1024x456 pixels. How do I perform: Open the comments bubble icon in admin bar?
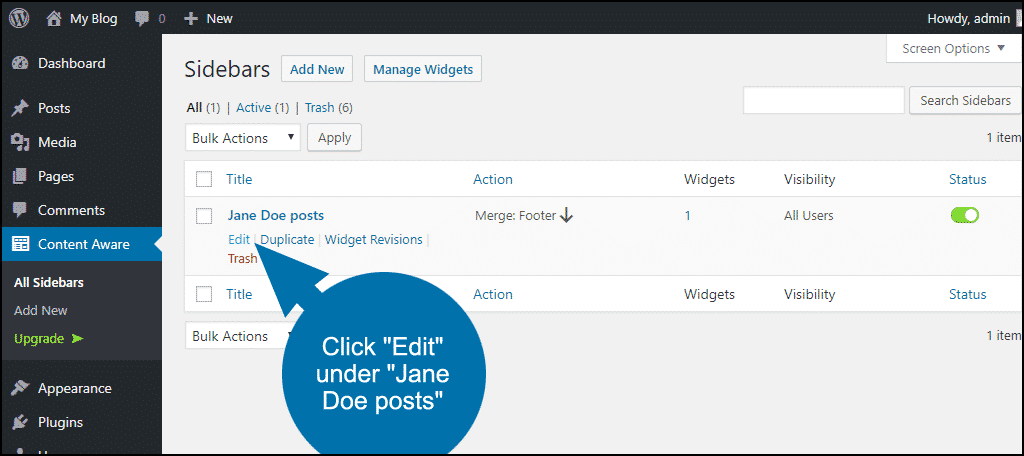tap(142, 19)
